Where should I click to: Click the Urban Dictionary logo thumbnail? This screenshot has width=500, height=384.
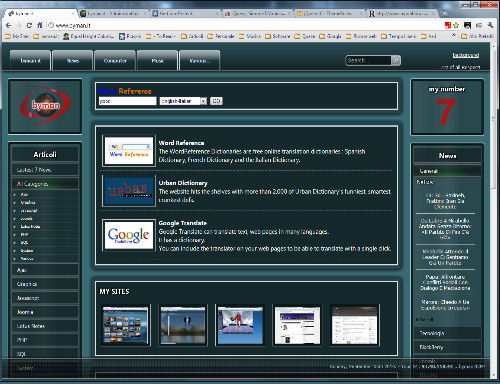(x=129, y=191)
